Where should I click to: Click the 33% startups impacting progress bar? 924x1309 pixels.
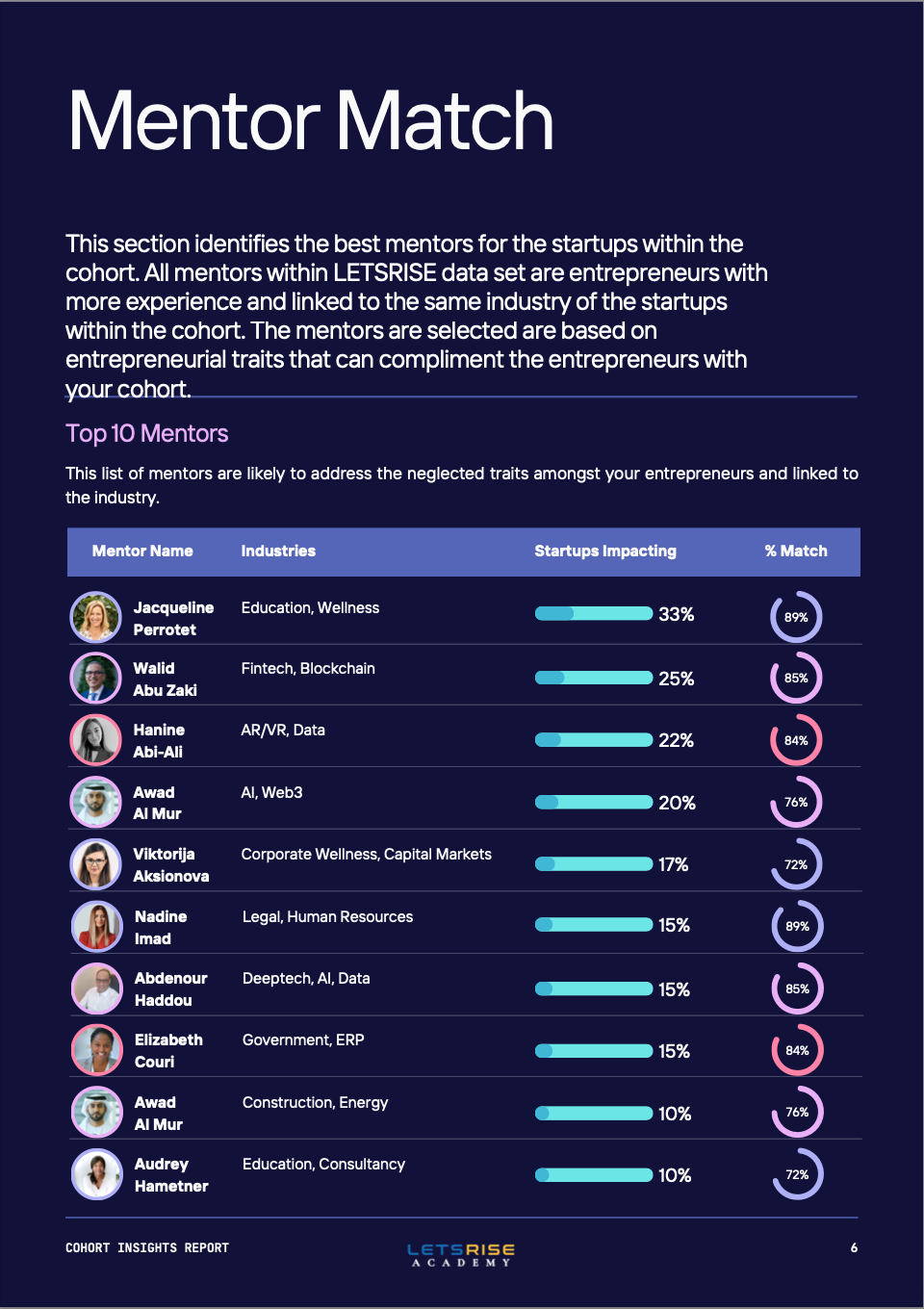(x=594, y=614)
